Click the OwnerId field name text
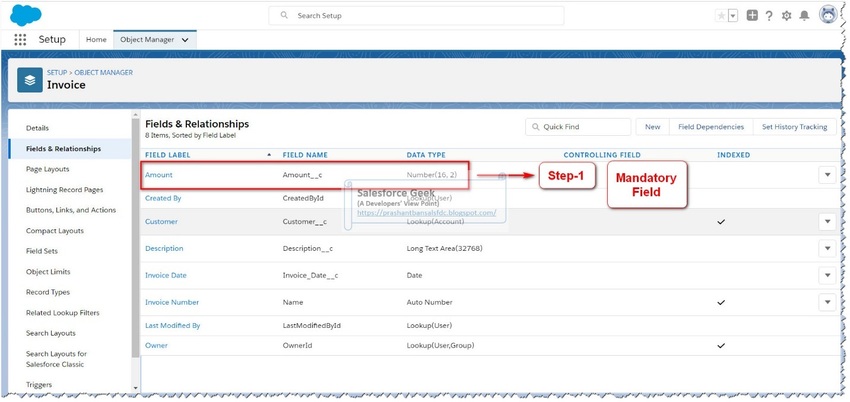The height and width of the screenshot is (402, 850). click(298, 346)
